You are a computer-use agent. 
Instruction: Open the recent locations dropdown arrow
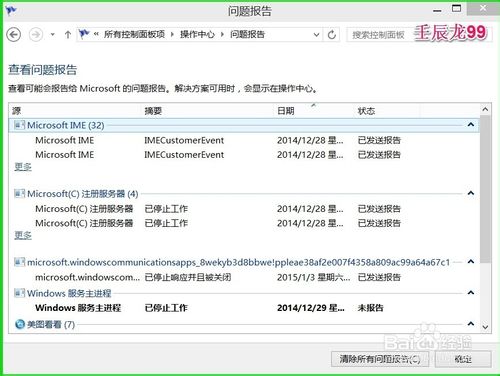(53, 34)
